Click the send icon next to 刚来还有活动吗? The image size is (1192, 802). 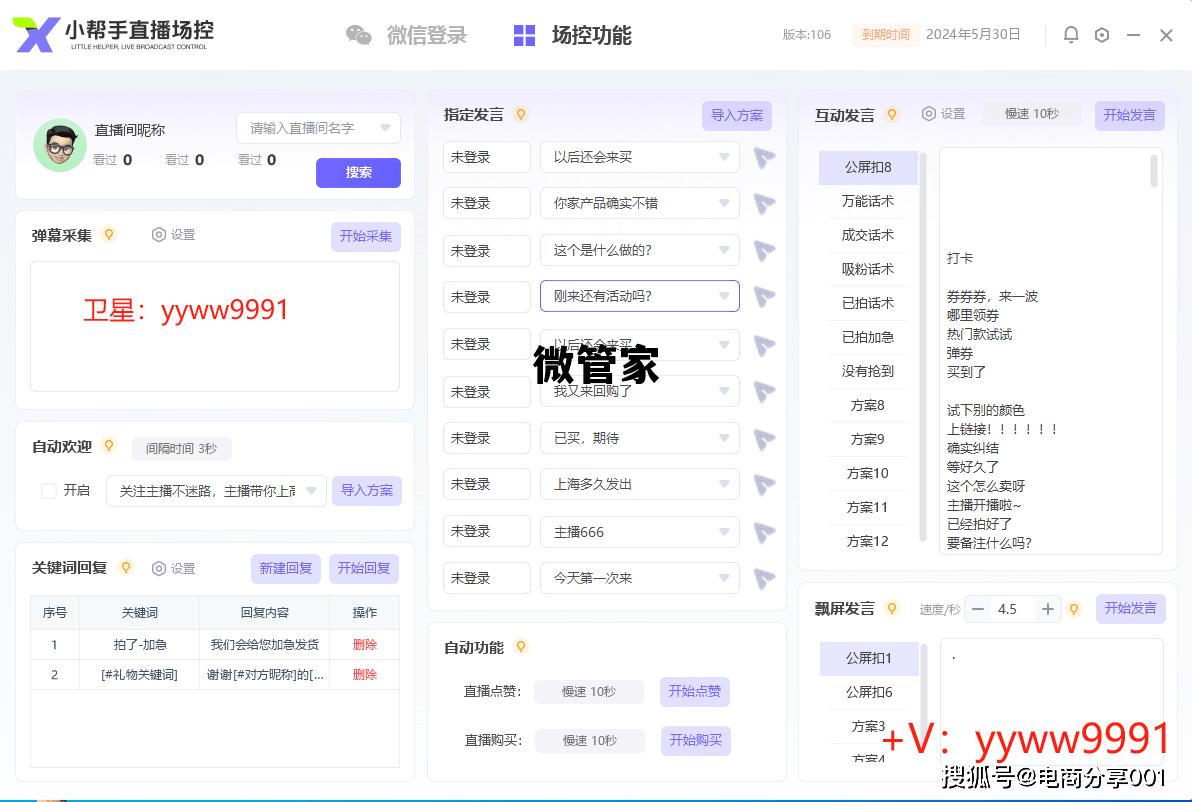(764, 296)
